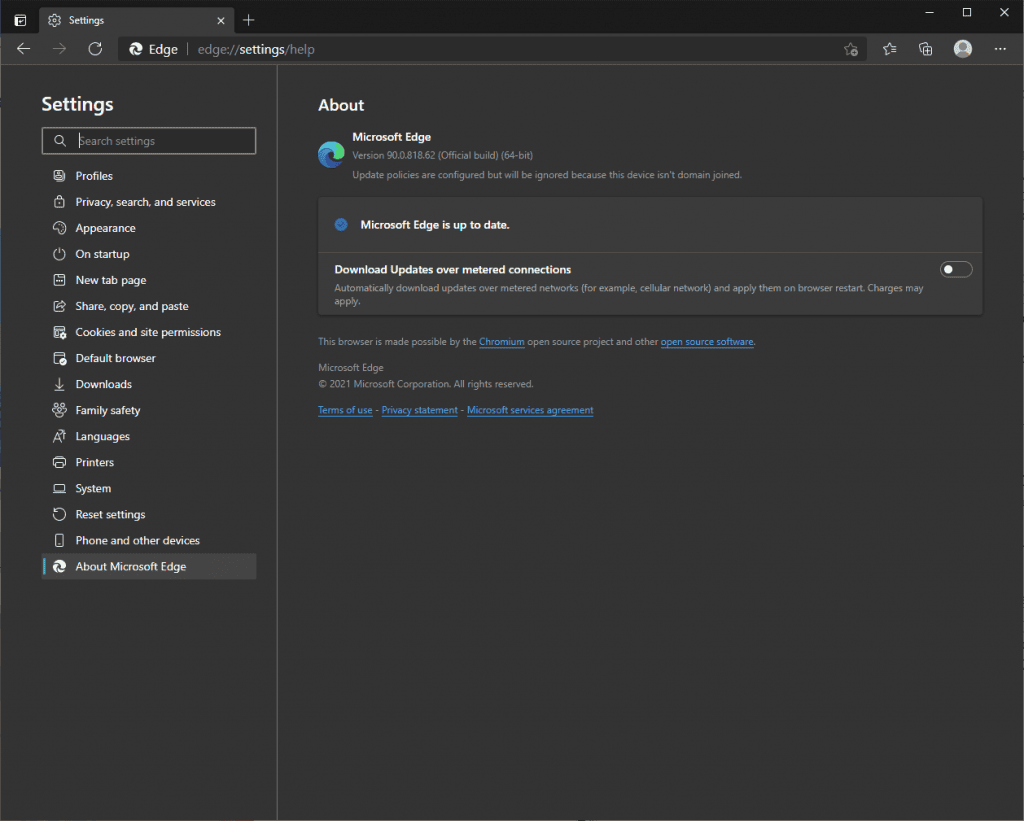Viewport: 1024px width, 821px height.
Task: Select the Settings browser tab
Action: pos(136,20)
